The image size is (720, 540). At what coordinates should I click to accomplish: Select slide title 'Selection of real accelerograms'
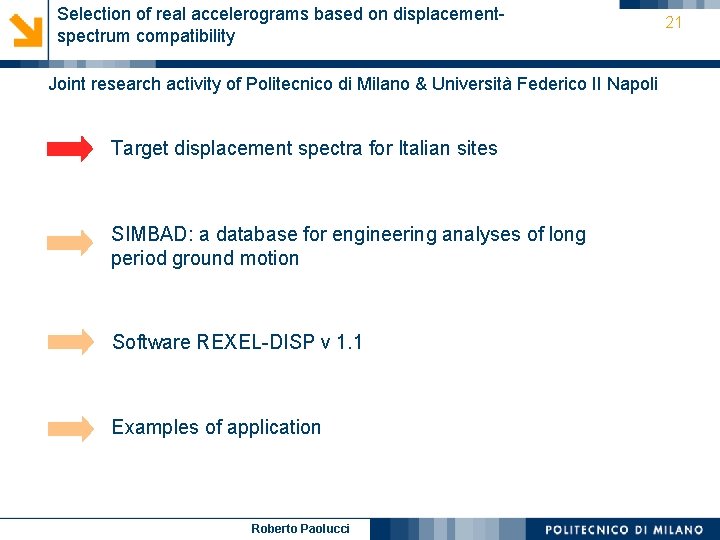pyautogui.click(x=281, y=25)
